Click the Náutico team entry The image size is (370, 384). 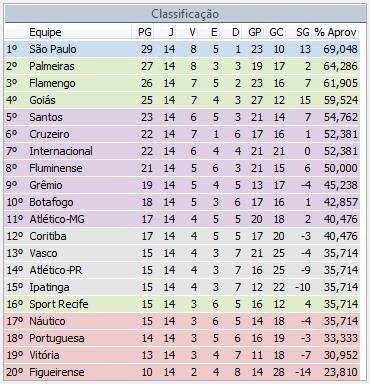click(x=47, y=321)
